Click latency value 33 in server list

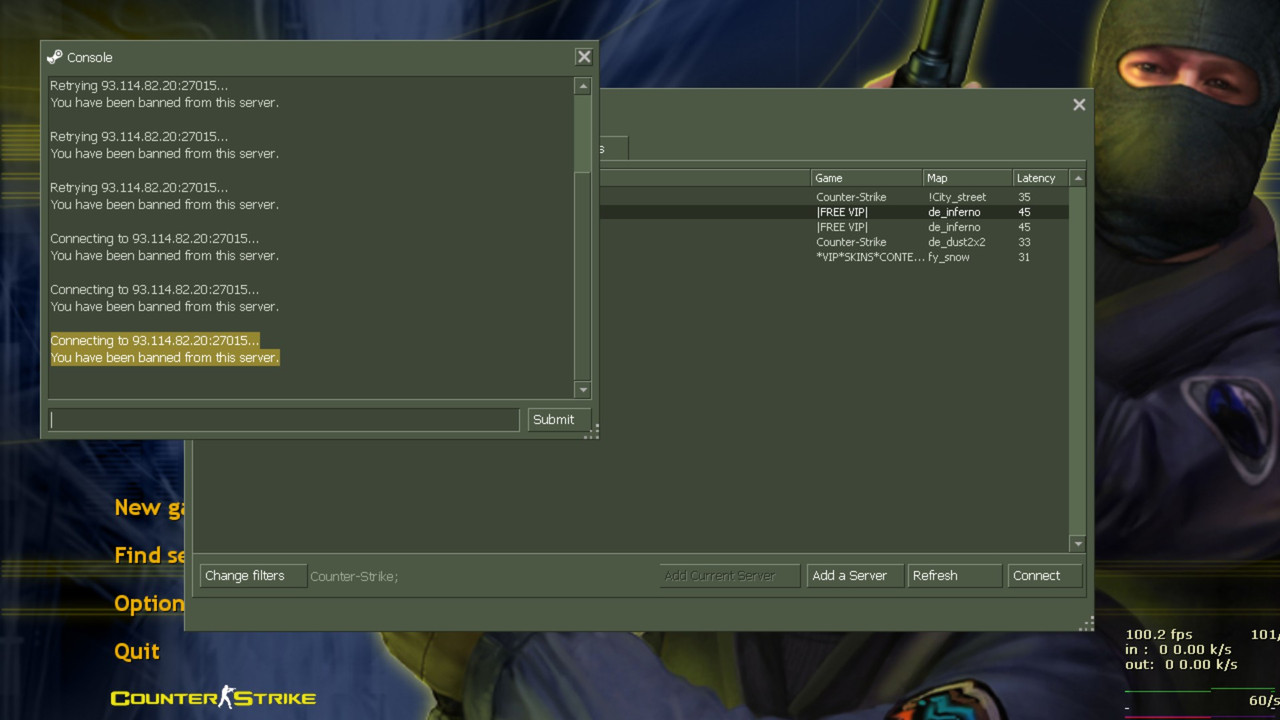tap(1024, 242)
